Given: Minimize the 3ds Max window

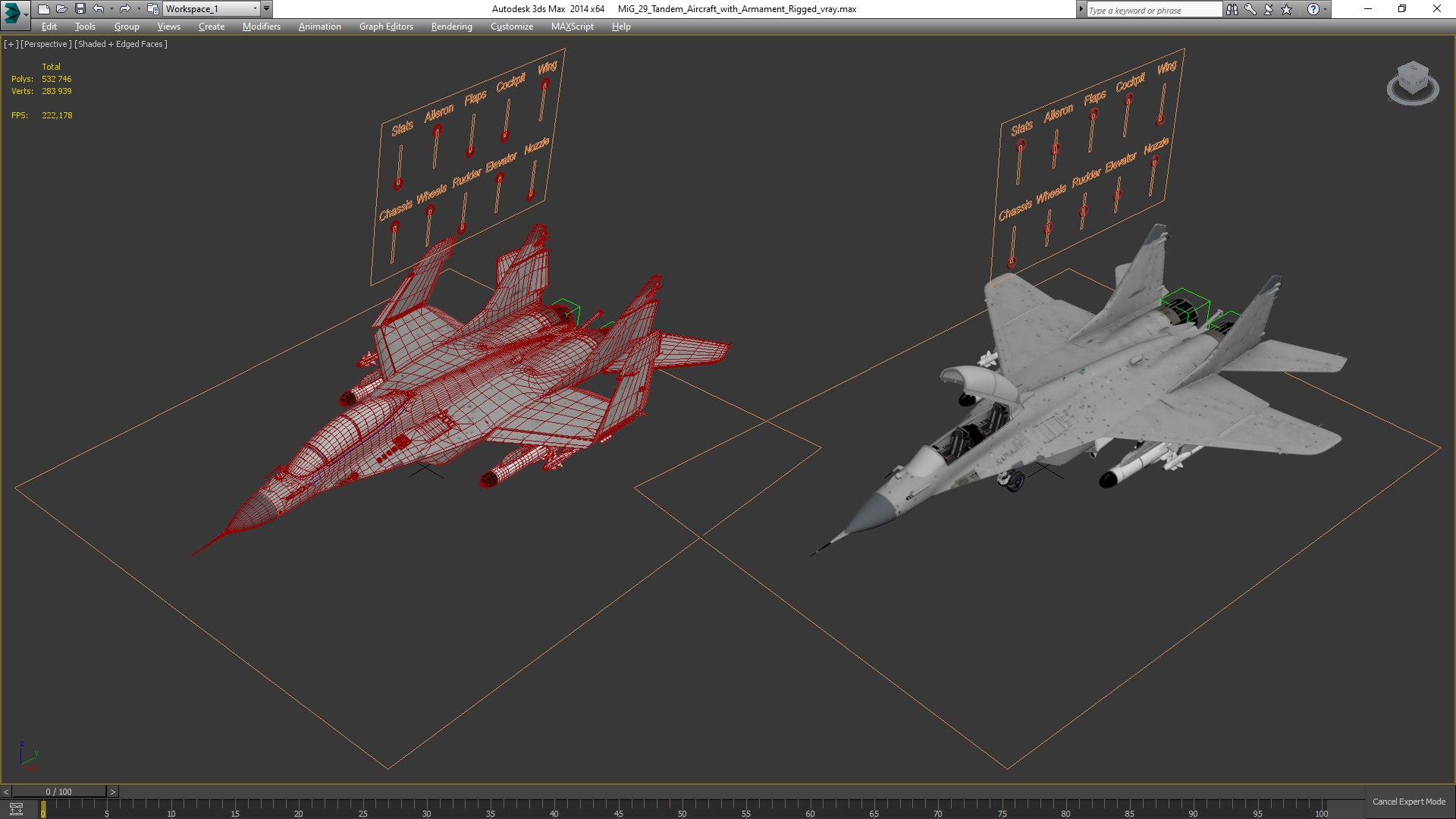Looking at the screenshot, I should point(1368,9).
